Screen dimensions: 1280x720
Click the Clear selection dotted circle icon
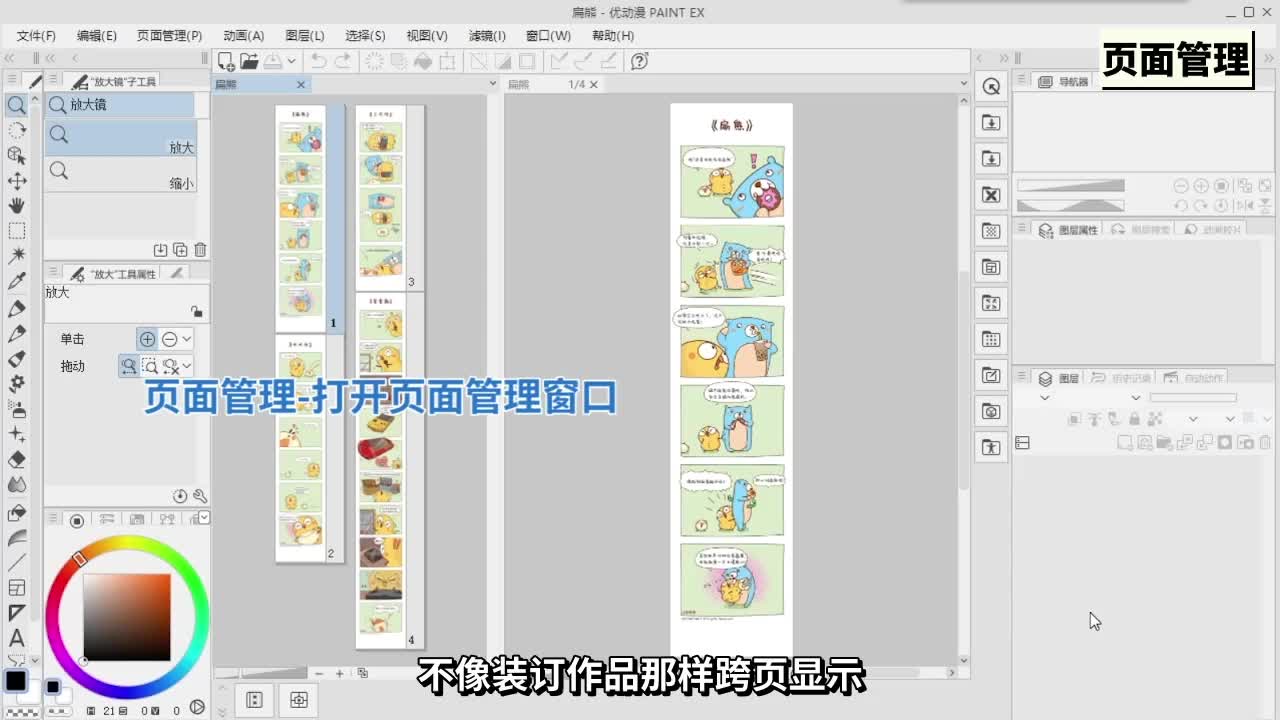coord(374,61)
